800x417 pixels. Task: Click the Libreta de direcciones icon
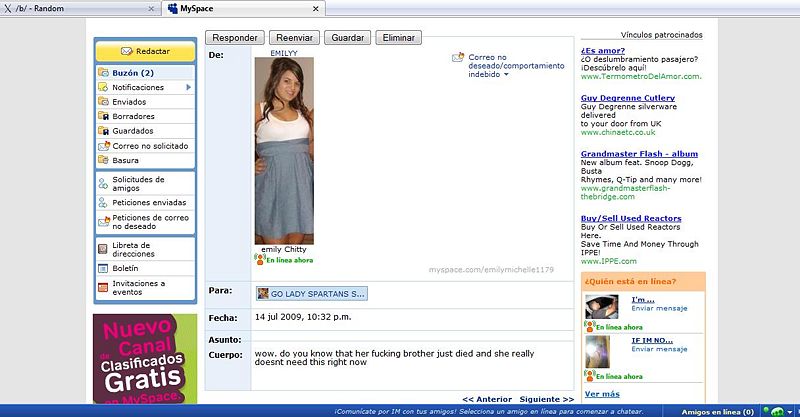tap(103, 250)
